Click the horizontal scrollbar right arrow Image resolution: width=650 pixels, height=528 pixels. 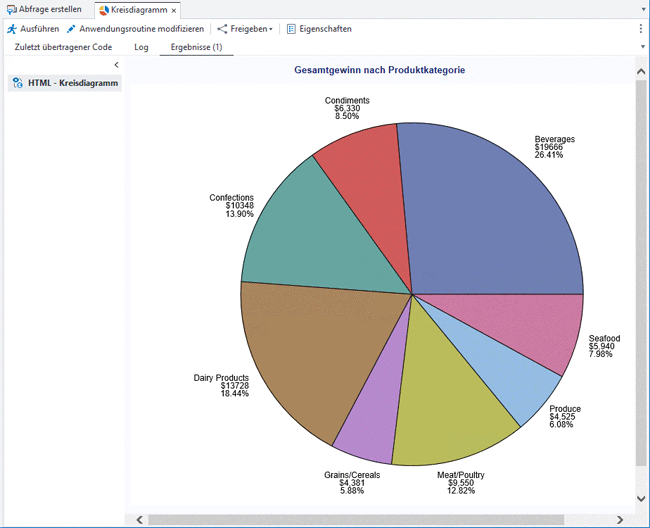coord(621,519)
